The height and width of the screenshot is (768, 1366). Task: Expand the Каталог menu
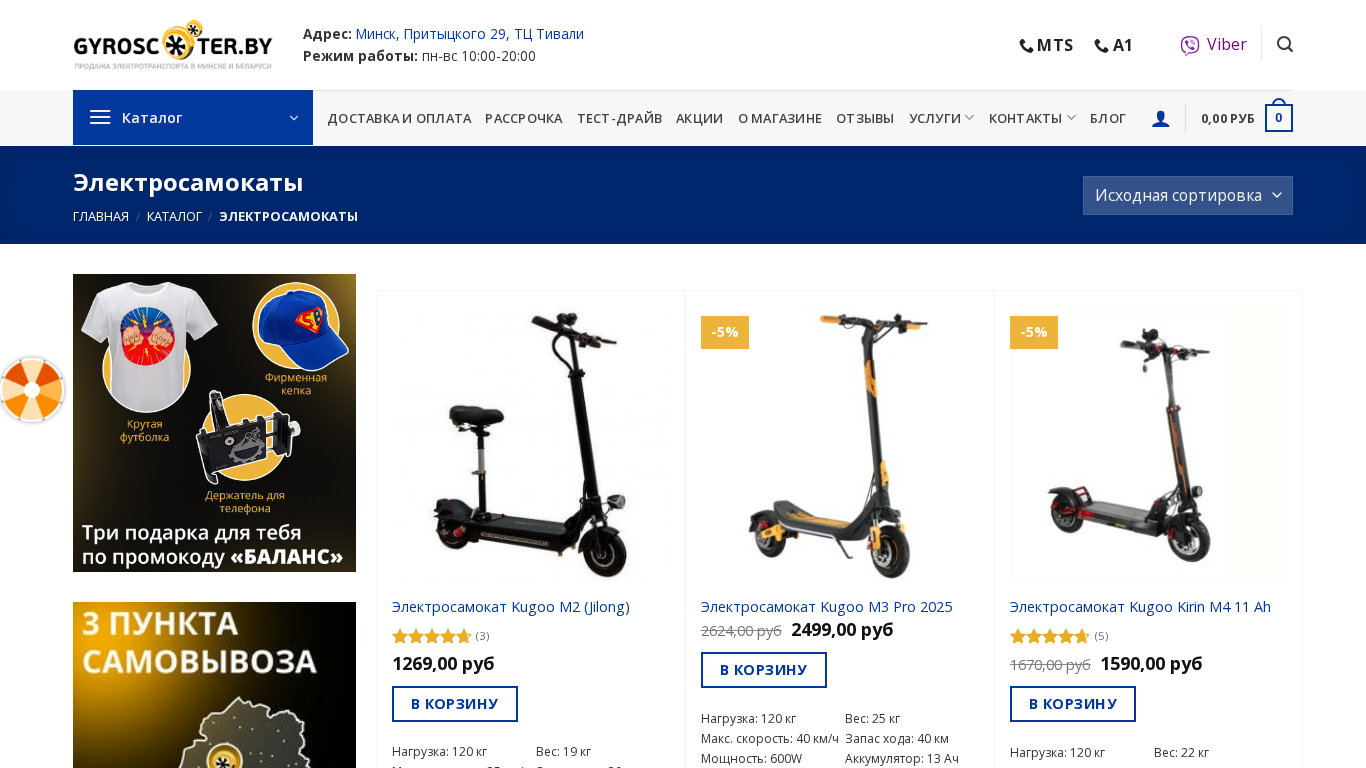(193, 118)
